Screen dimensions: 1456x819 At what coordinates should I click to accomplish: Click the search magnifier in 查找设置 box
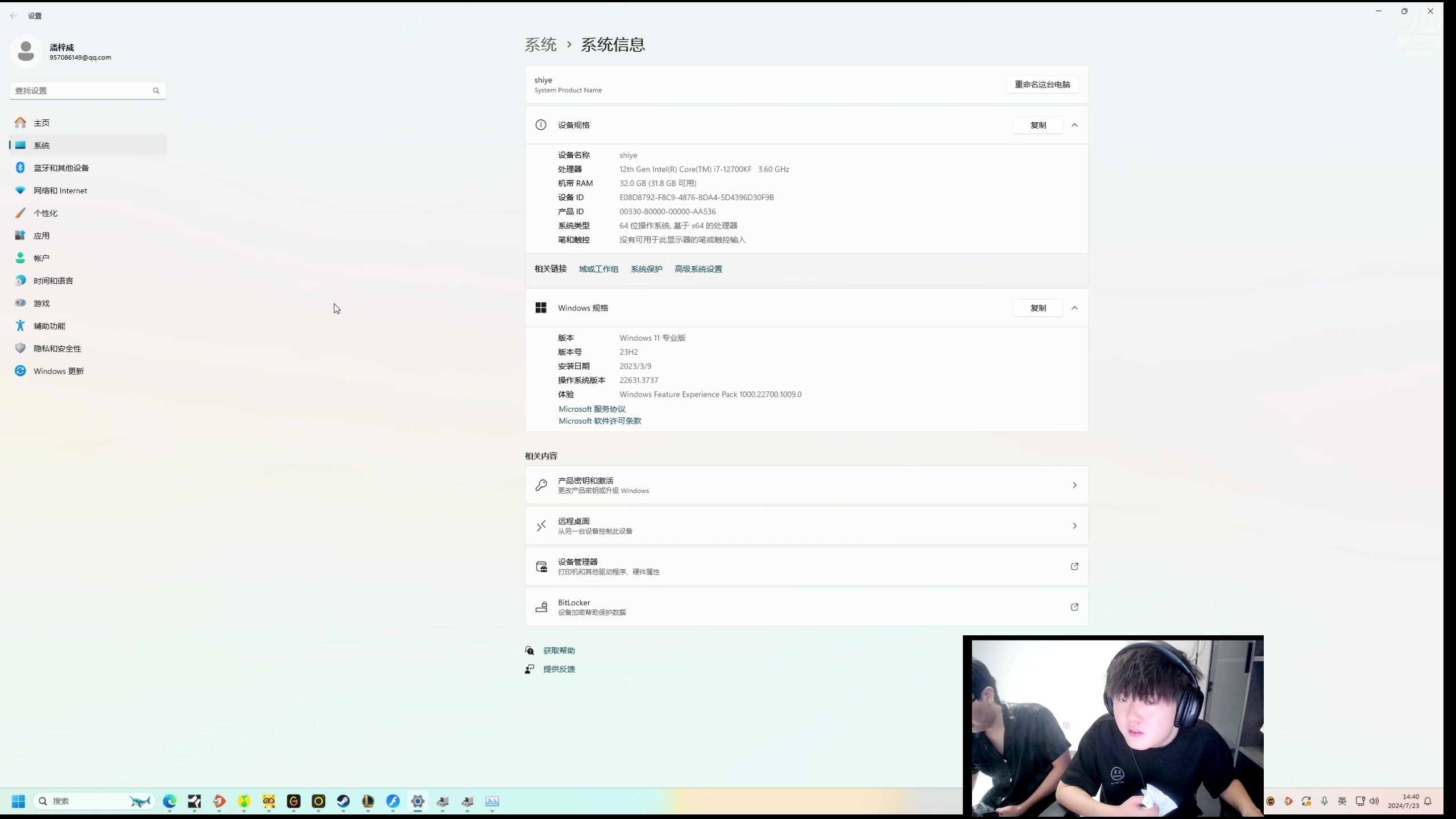(156, 90)
